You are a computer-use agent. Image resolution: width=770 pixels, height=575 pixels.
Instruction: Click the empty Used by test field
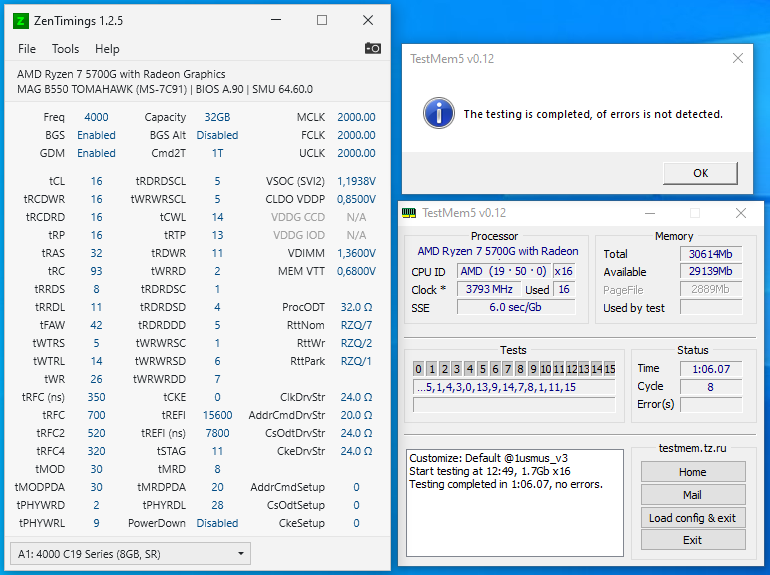(x=711, y=307)
